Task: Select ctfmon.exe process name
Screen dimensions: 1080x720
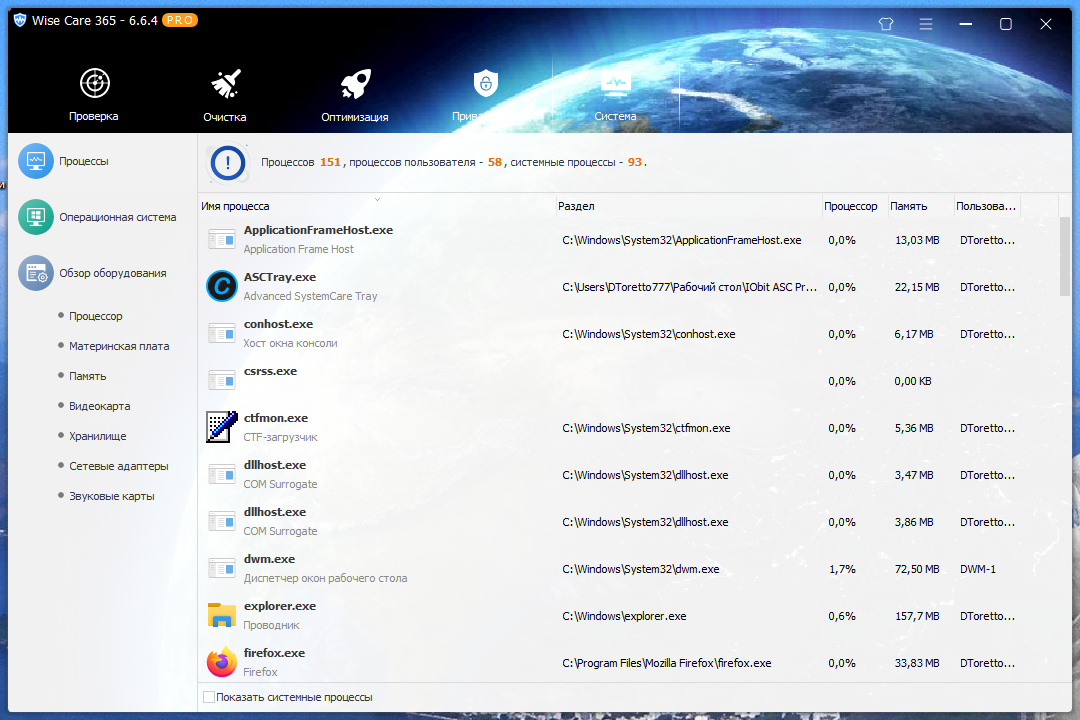Action: pyautogui.click(x=276, y=418)
